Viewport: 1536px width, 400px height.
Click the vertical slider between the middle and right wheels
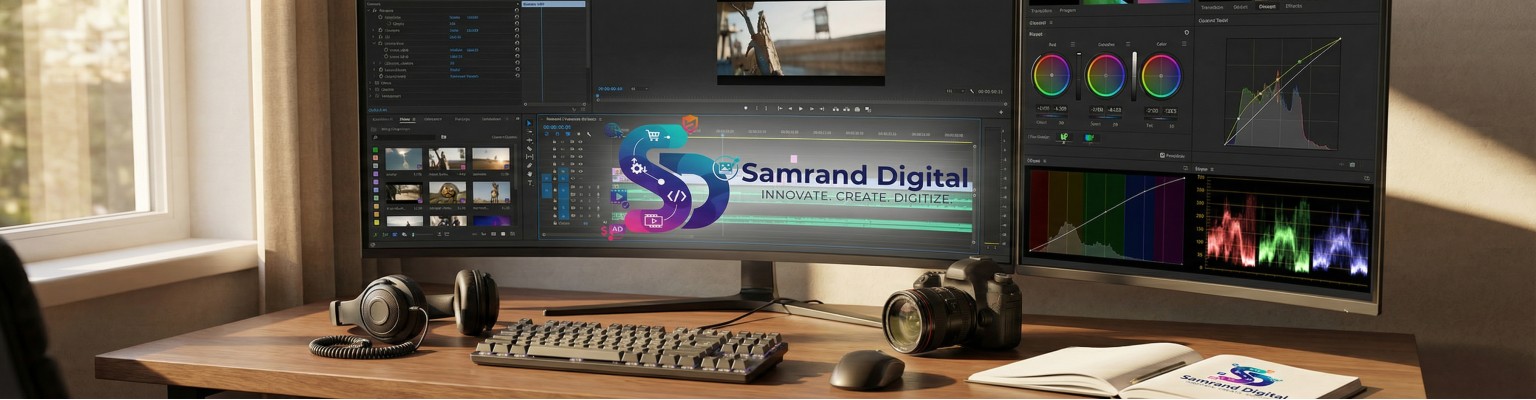point(1134,76)
